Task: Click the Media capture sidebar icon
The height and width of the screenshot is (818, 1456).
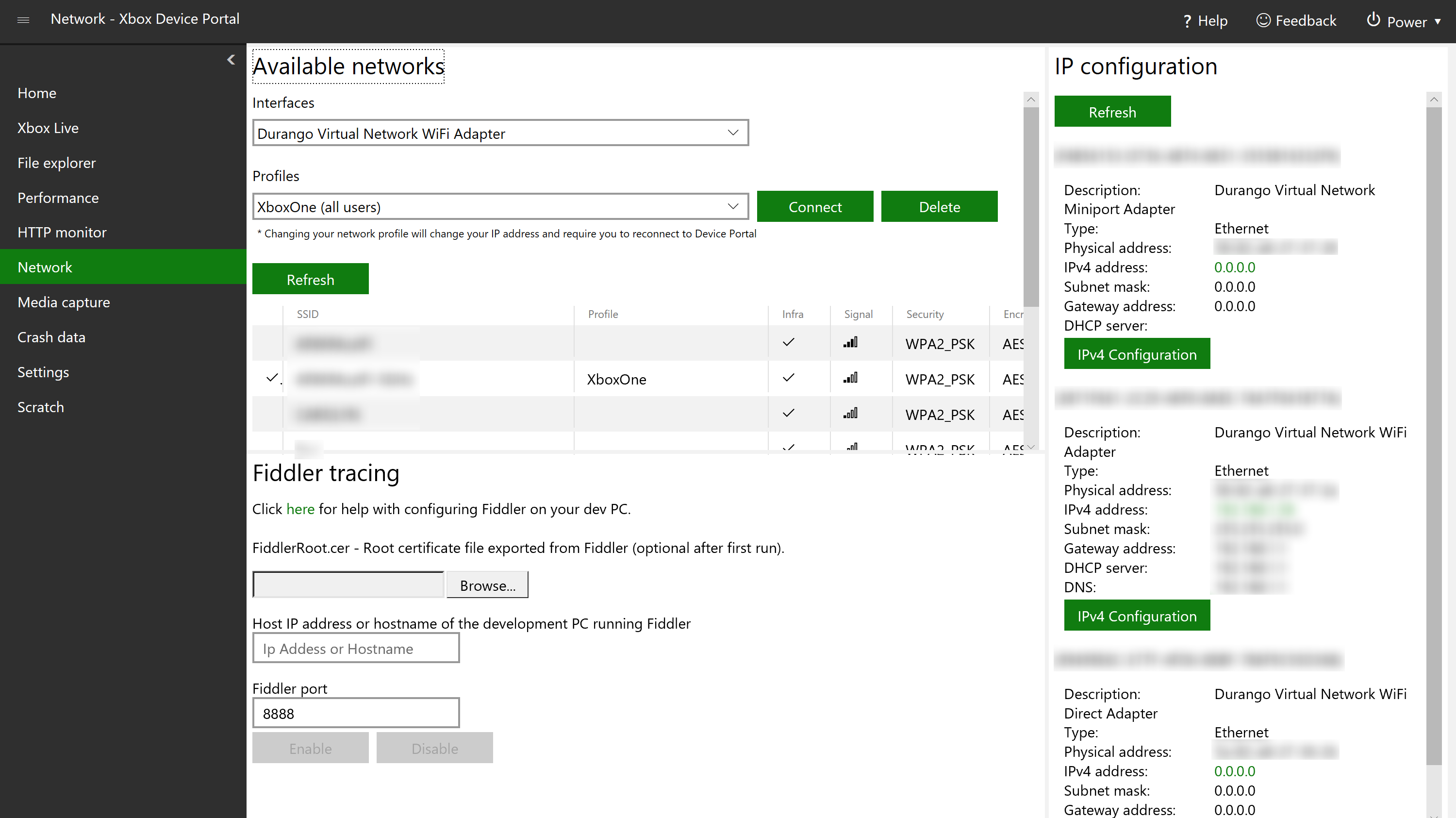Action: (x=64, y=302)
